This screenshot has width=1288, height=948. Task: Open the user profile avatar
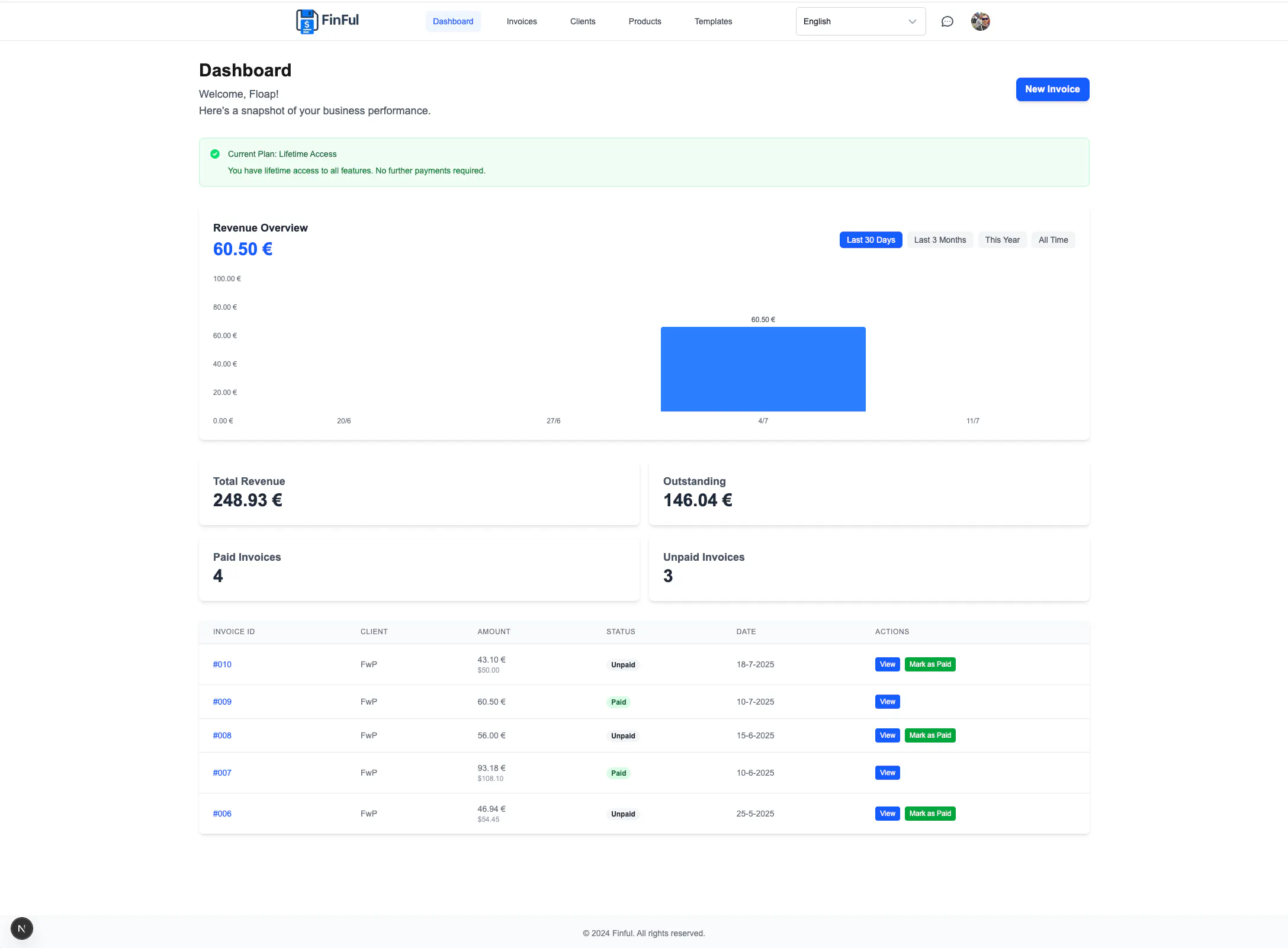[981, 21]
